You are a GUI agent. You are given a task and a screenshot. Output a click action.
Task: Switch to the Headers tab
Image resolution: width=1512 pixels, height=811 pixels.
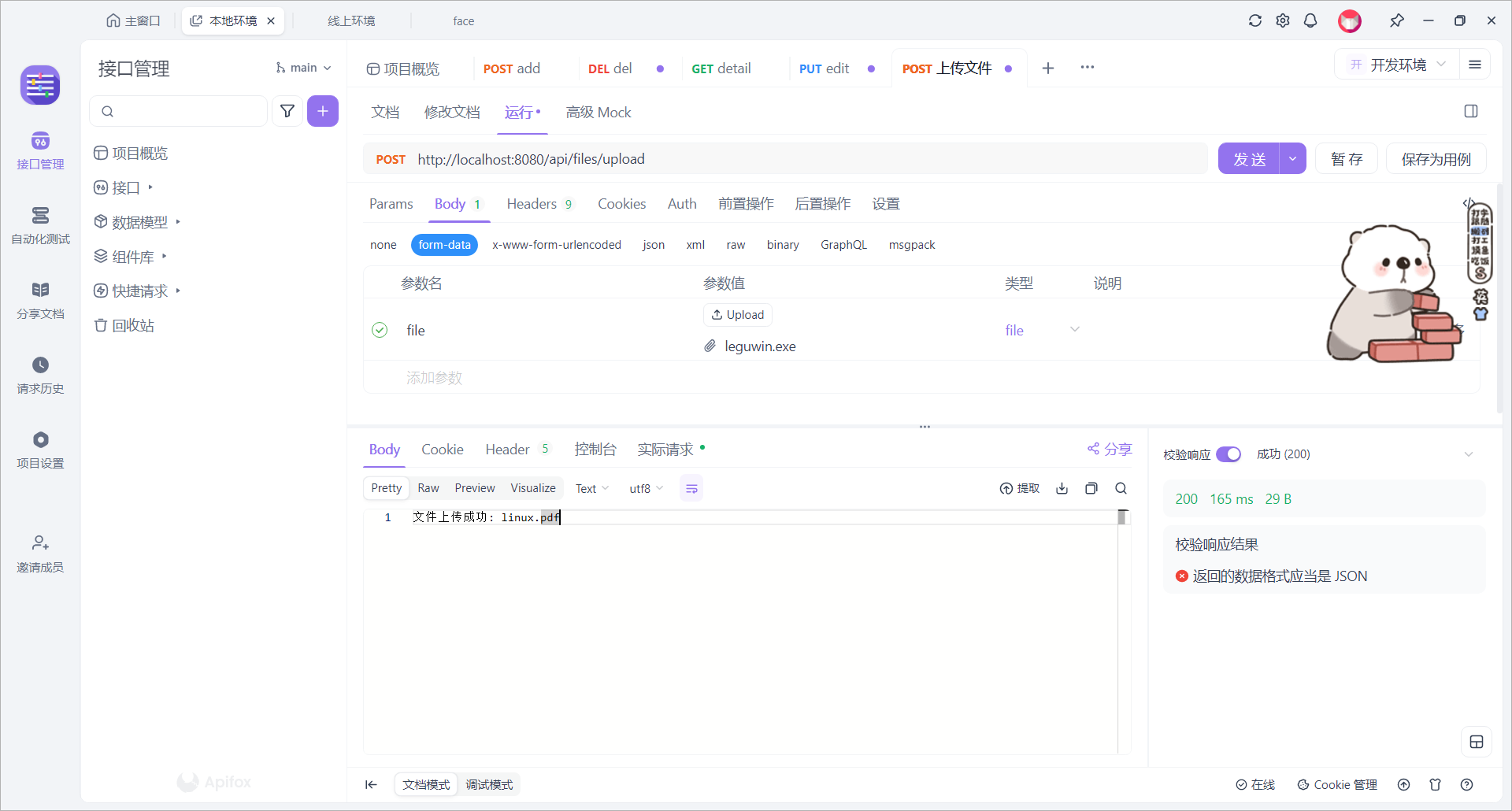click(x=532, y=204)
